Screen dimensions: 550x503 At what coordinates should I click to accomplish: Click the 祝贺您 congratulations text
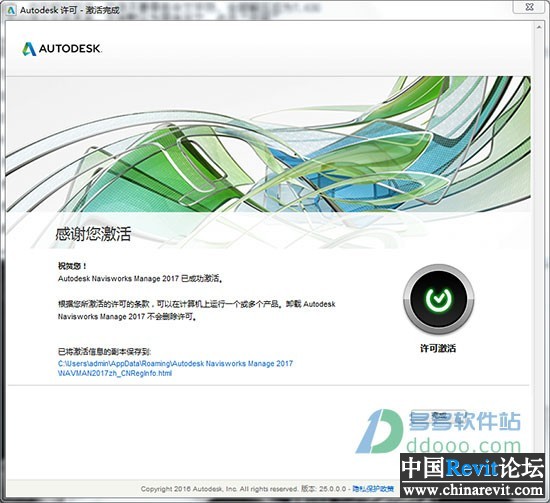[72, 266]
